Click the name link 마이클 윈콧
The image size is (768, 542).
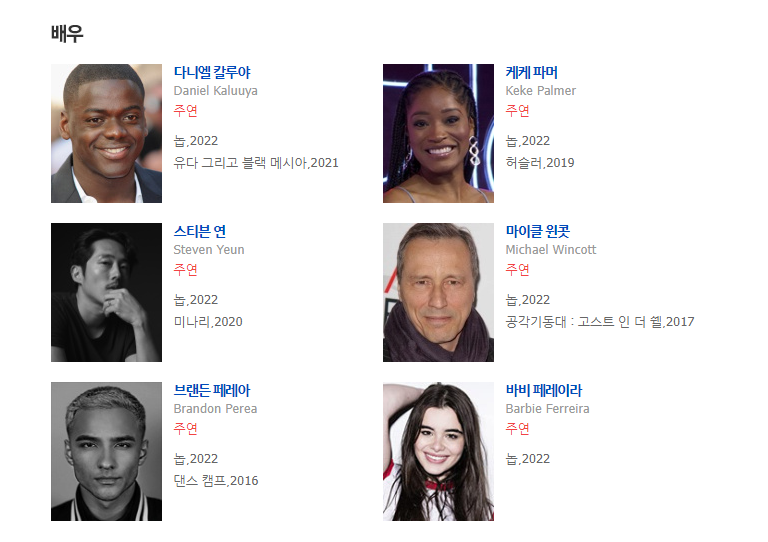(538, 231)
